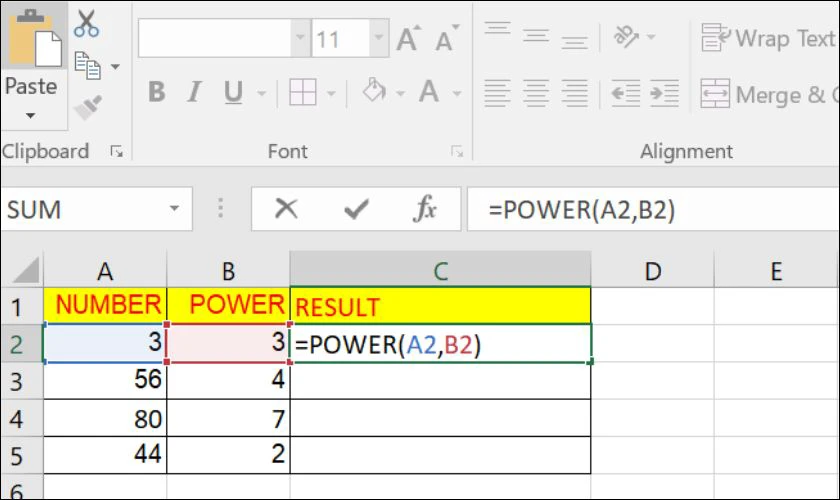Select column D header
The width and height of the screenshot is (840, 500).
(652, 271)
